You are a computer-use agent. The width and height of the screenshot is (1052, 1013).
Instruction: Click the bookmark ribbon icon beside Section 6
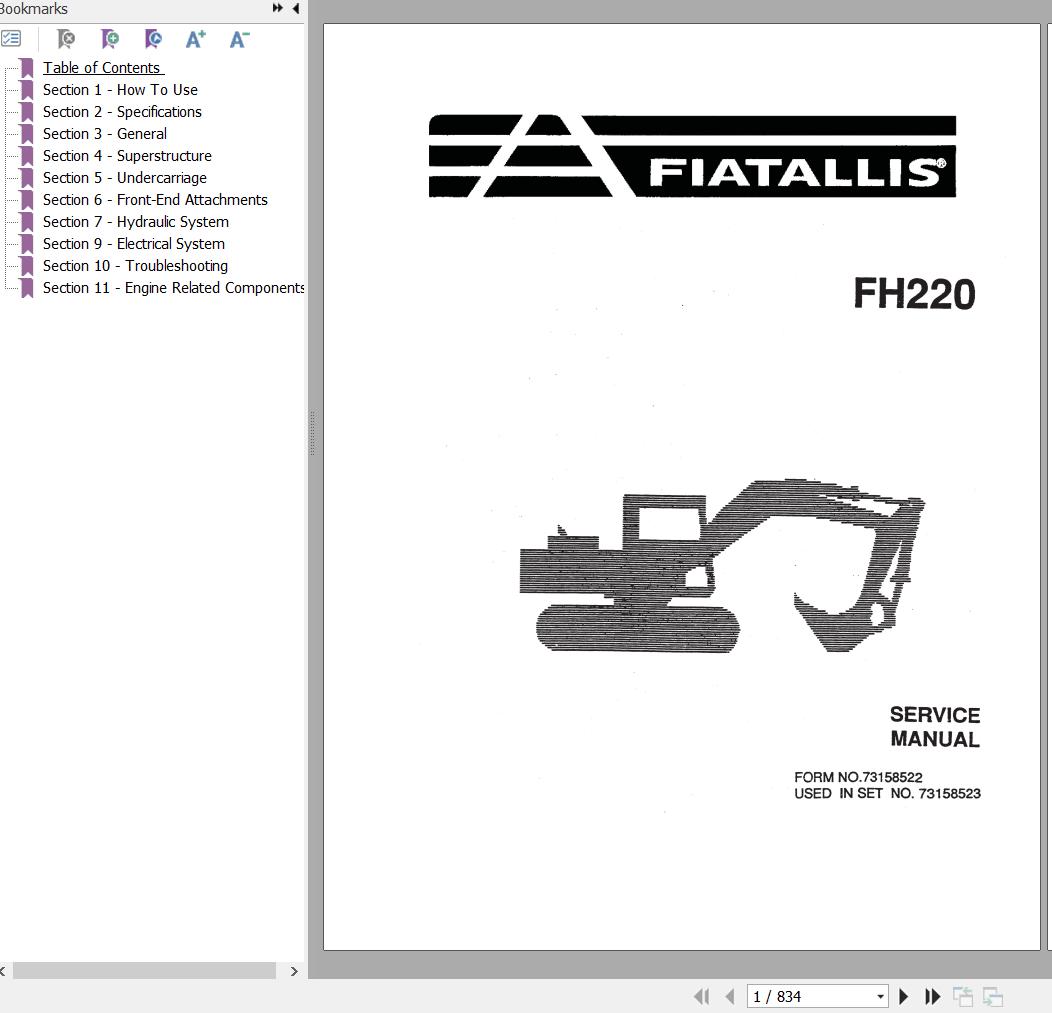(27, 201)
